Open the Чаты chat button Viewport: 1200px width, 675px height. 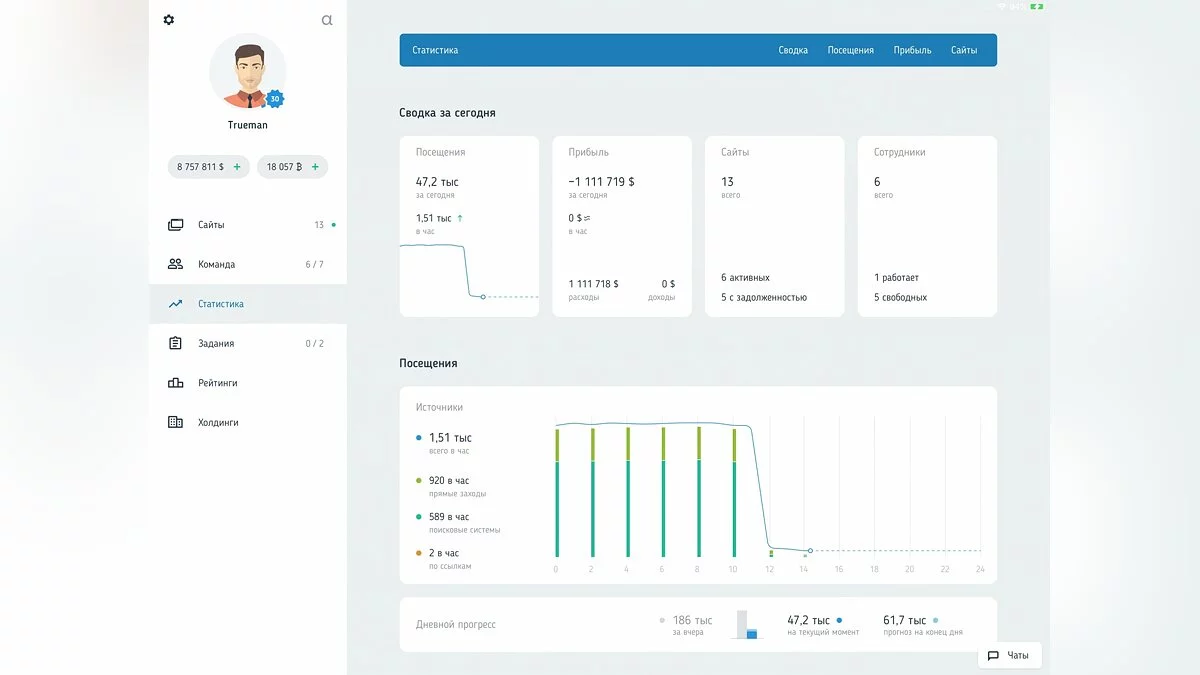(1009, 655)
